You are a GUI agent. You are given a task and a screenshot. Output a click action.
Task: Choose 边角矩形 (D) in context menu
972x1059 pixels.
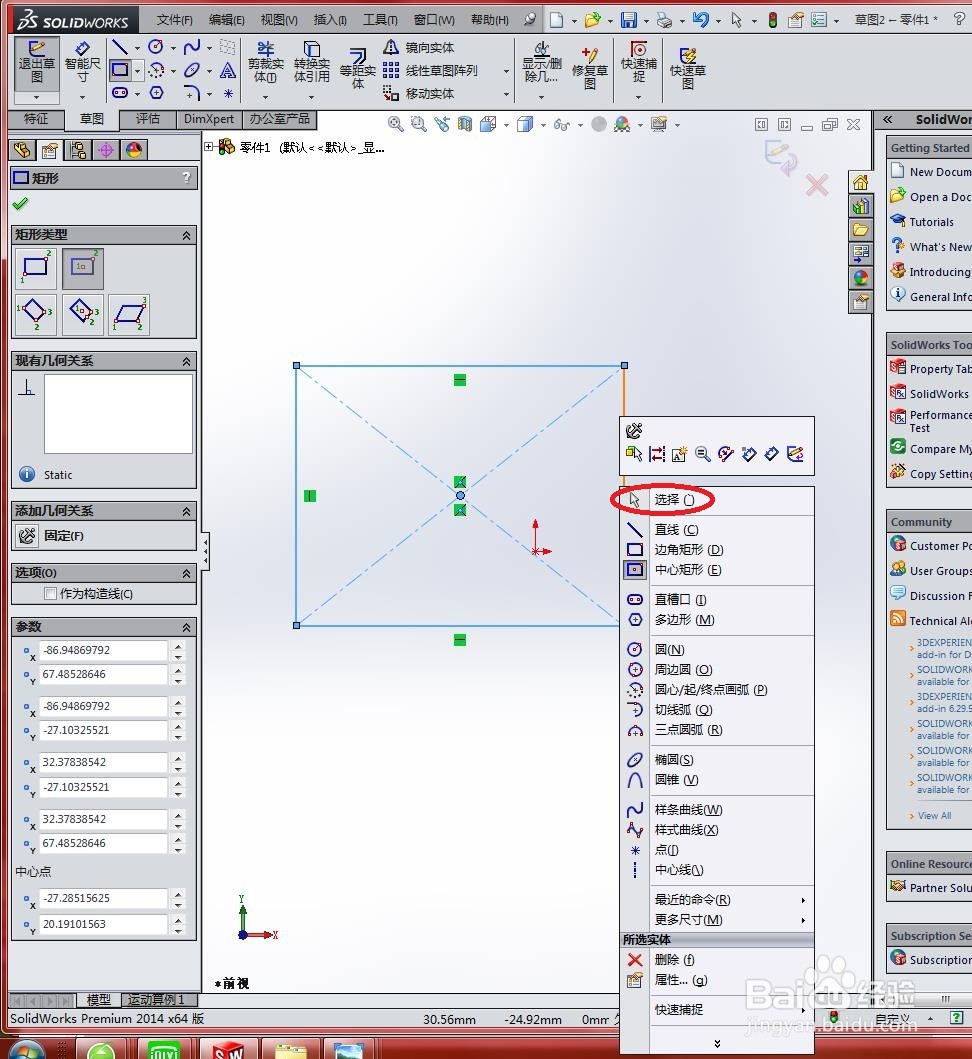(x=717, y=550)
